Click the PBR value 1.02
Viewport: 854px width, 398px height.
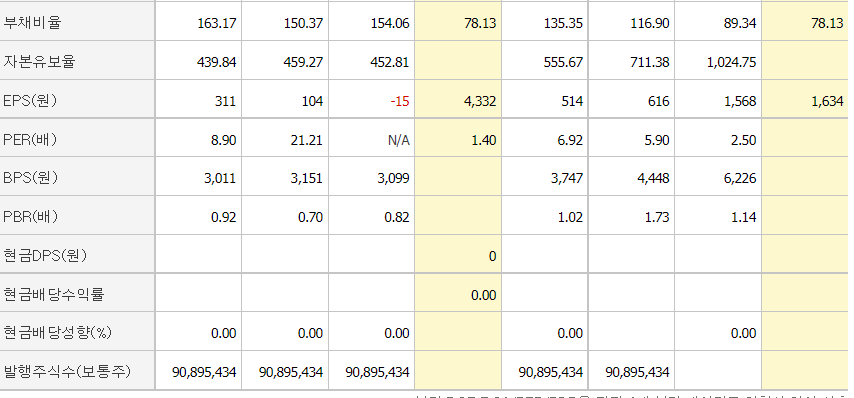570,218
